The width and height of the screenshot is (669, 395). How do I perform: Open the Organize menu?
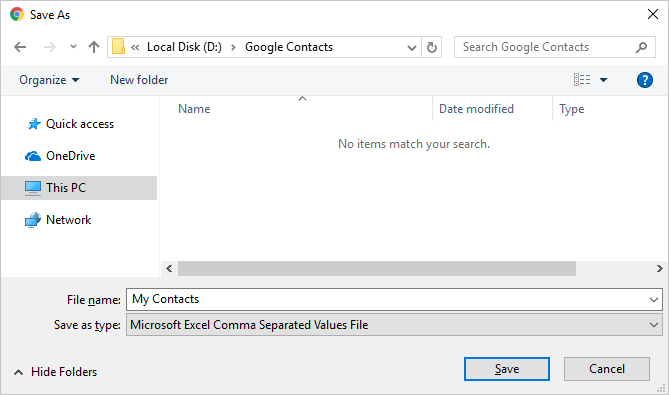[x=49, y=80]
